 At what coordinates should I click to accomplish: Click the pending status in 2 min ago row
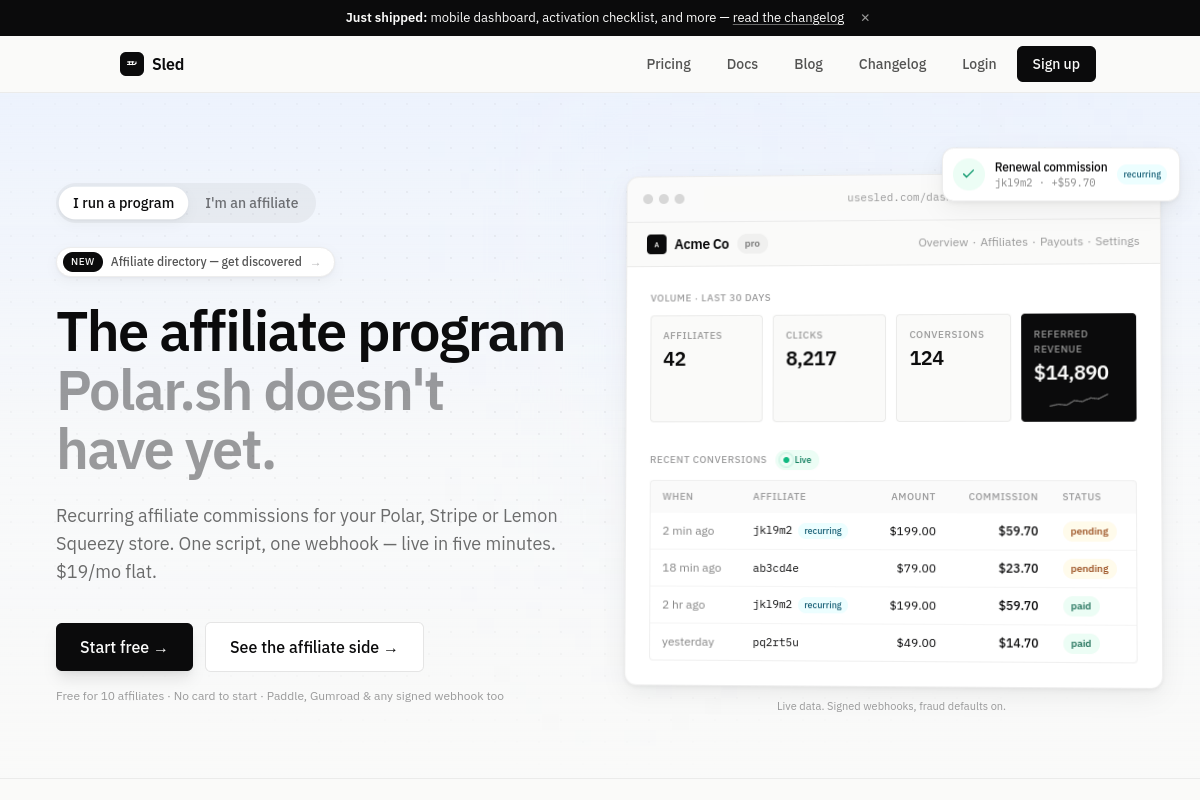[1089, 531]
